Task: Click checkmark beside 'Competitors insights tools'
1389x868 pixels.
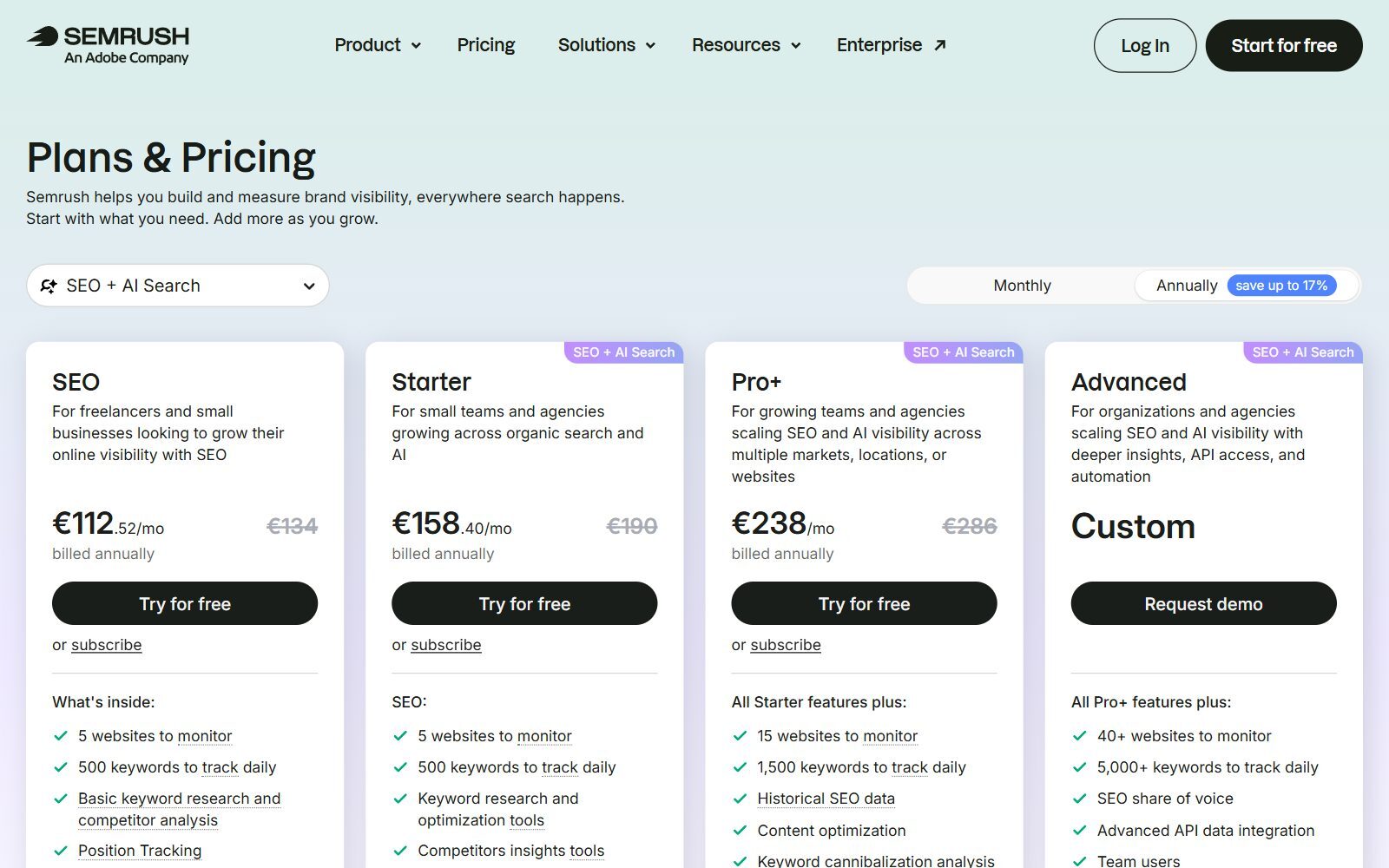Action: click(x=400, y=851)
